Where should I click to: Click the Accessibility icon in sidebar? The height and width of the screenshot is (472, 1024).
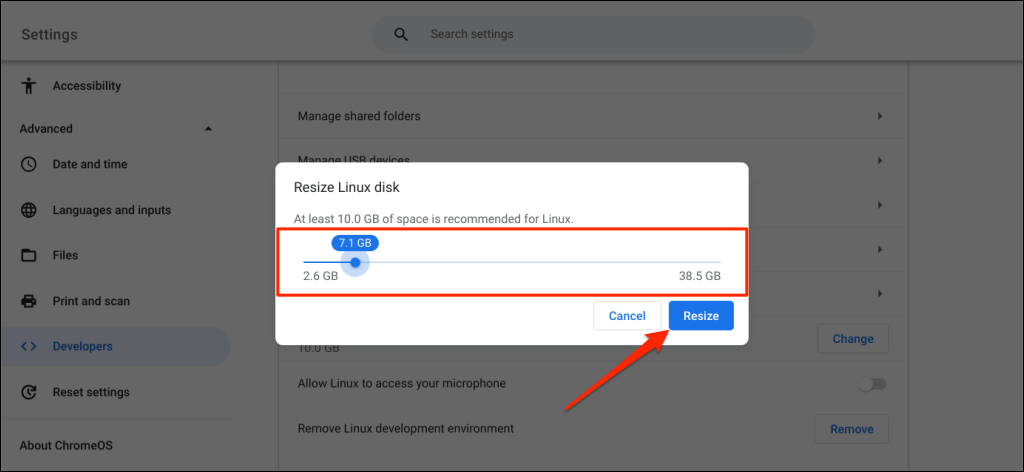point(29,86)
